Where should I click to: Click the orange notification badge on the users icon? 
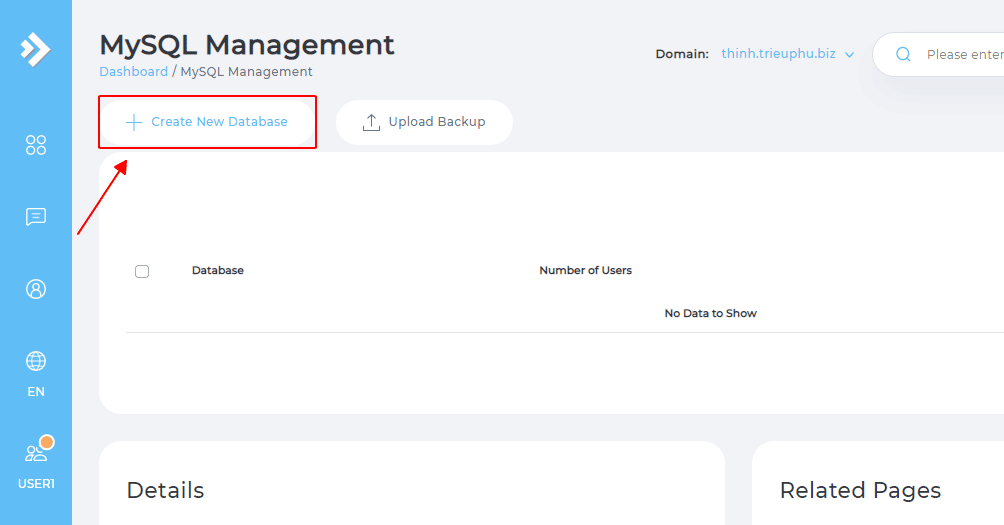(46, 442)
